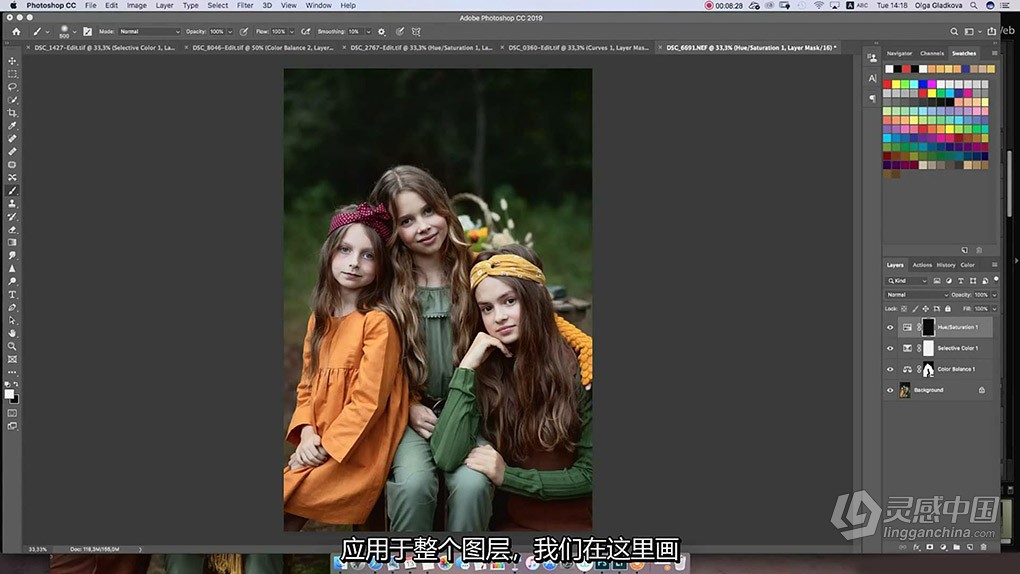Select the Zoom tool
The height and width of the screenshot is (574, 1020).
point(12,346)
